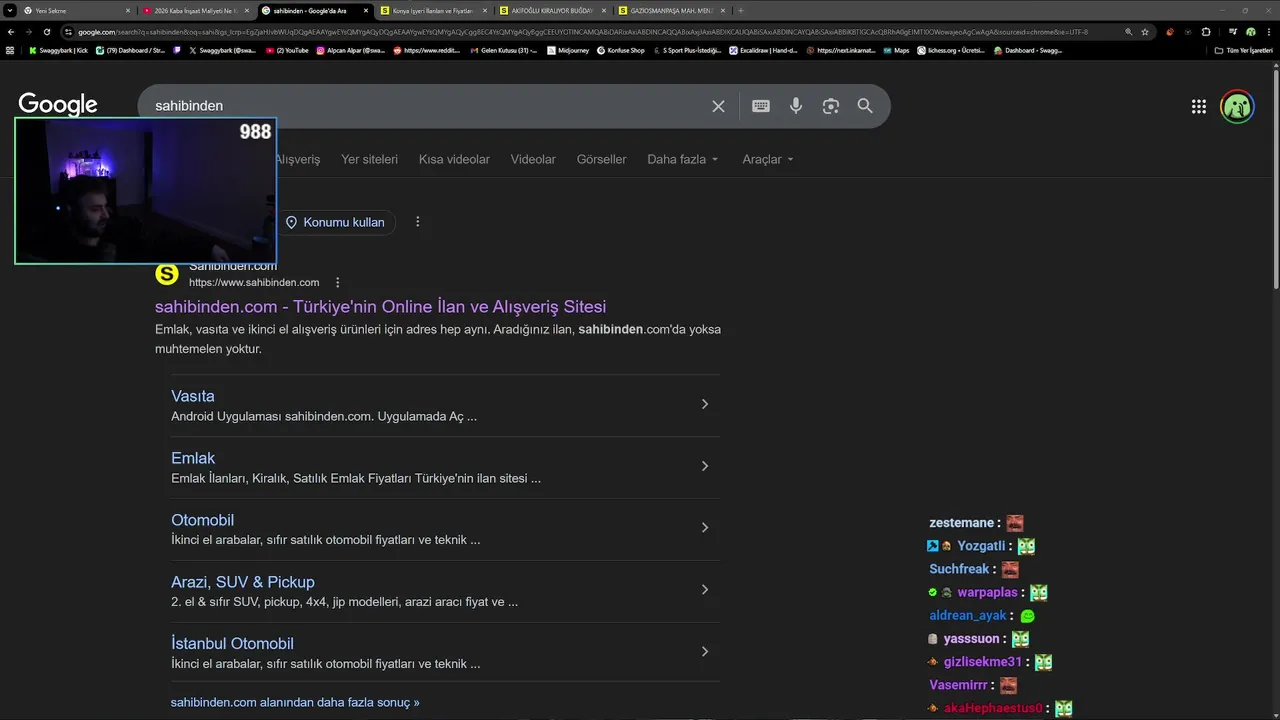1280x720 pixels.
Task: Open the Daha fazla filter dropdown
Action: [x=683, y=159]
